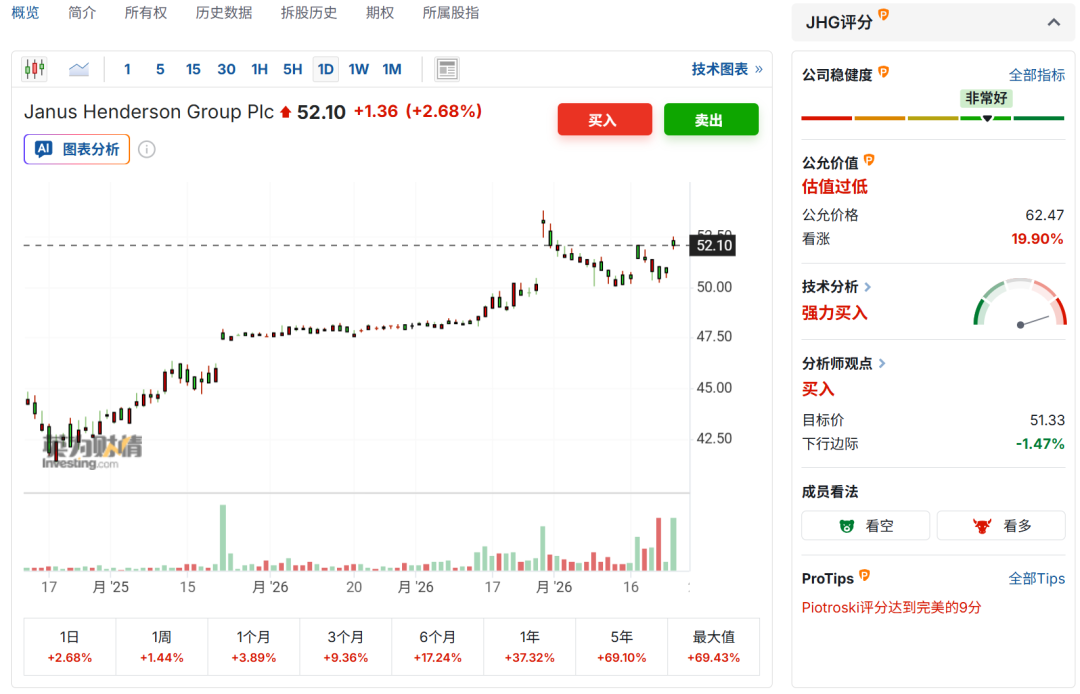
Task: Open the 全部Tips link
Action: [1037, 578]
